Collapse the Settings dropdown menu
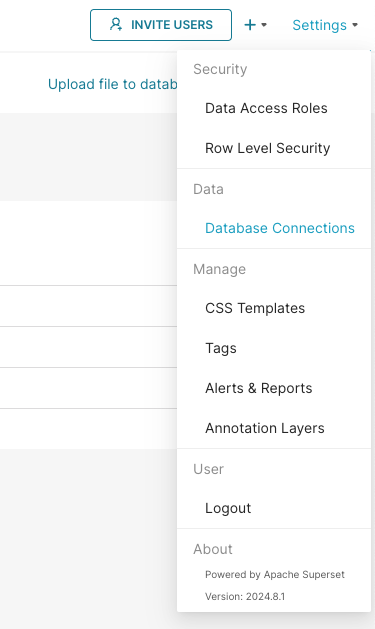Screen dimensions: 375x629 pyautogui.click(x=325, y=25)
